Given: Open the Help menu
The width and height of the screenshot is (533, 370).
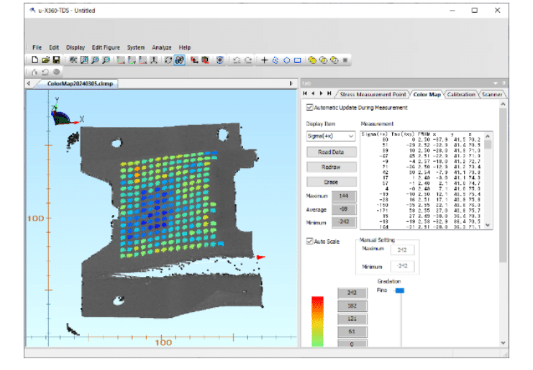Looking at the screenshot, I should coord(185,47).
